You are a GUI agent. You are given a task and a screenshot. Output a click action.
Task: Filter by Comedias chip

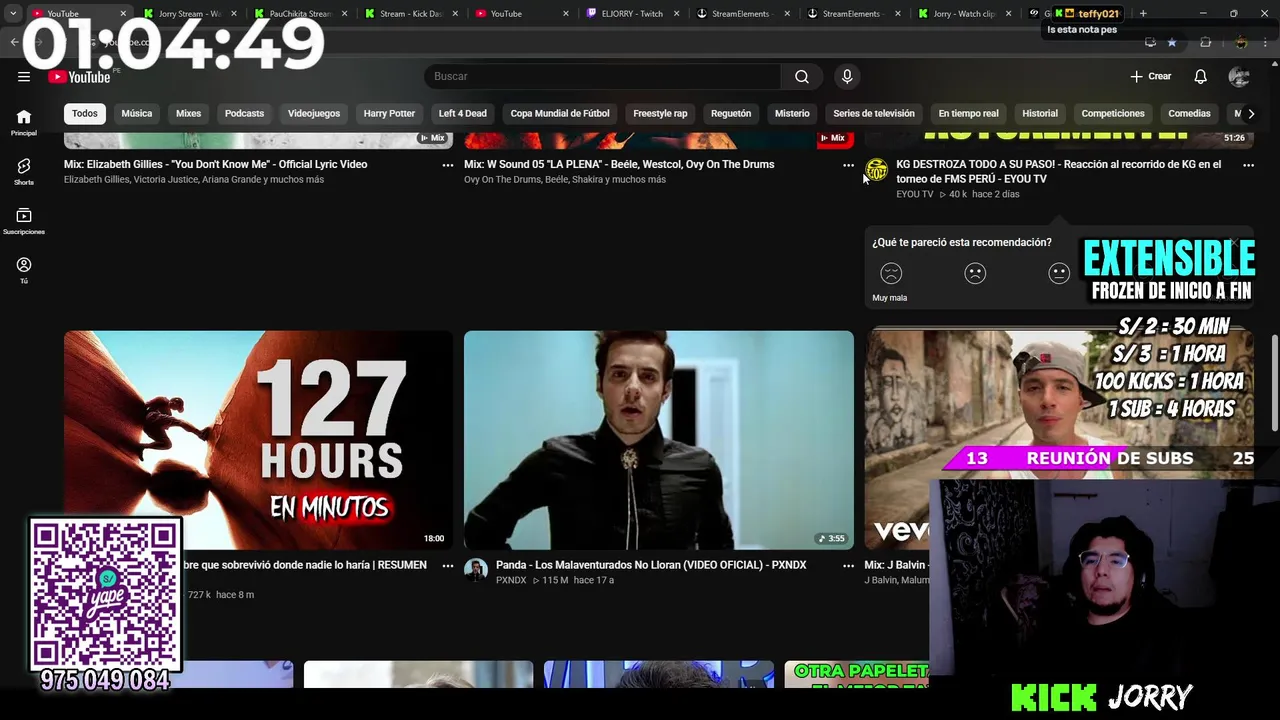pos(1190,113)
